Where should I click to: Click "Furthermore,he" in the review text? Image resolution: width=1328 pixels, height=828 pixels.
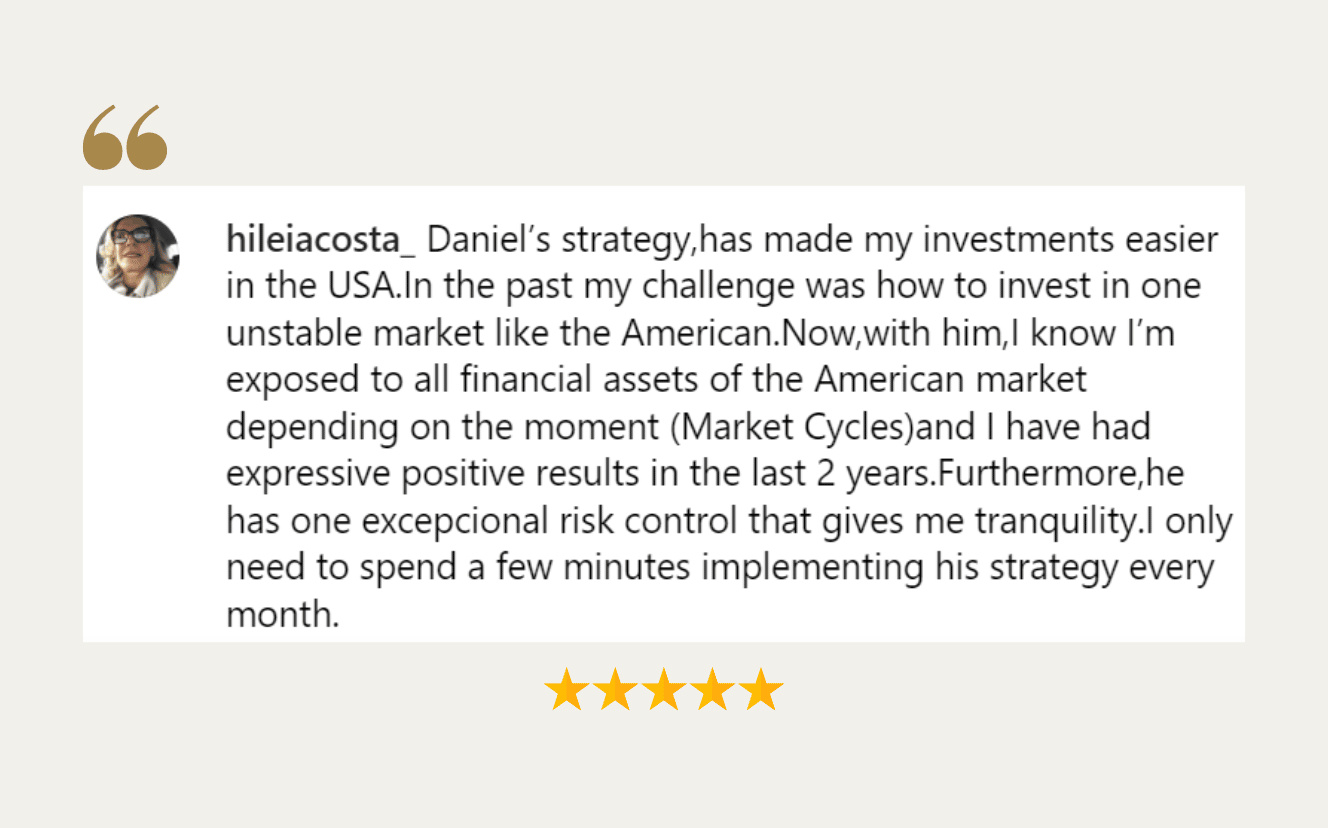click(1060, 474)
